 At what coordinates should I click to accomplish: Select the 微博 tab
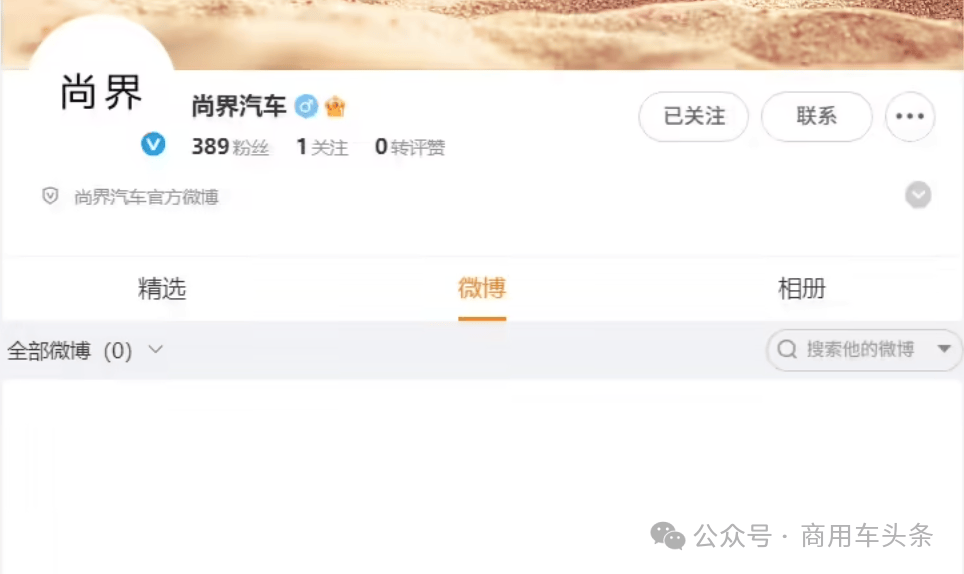[482, 288]
